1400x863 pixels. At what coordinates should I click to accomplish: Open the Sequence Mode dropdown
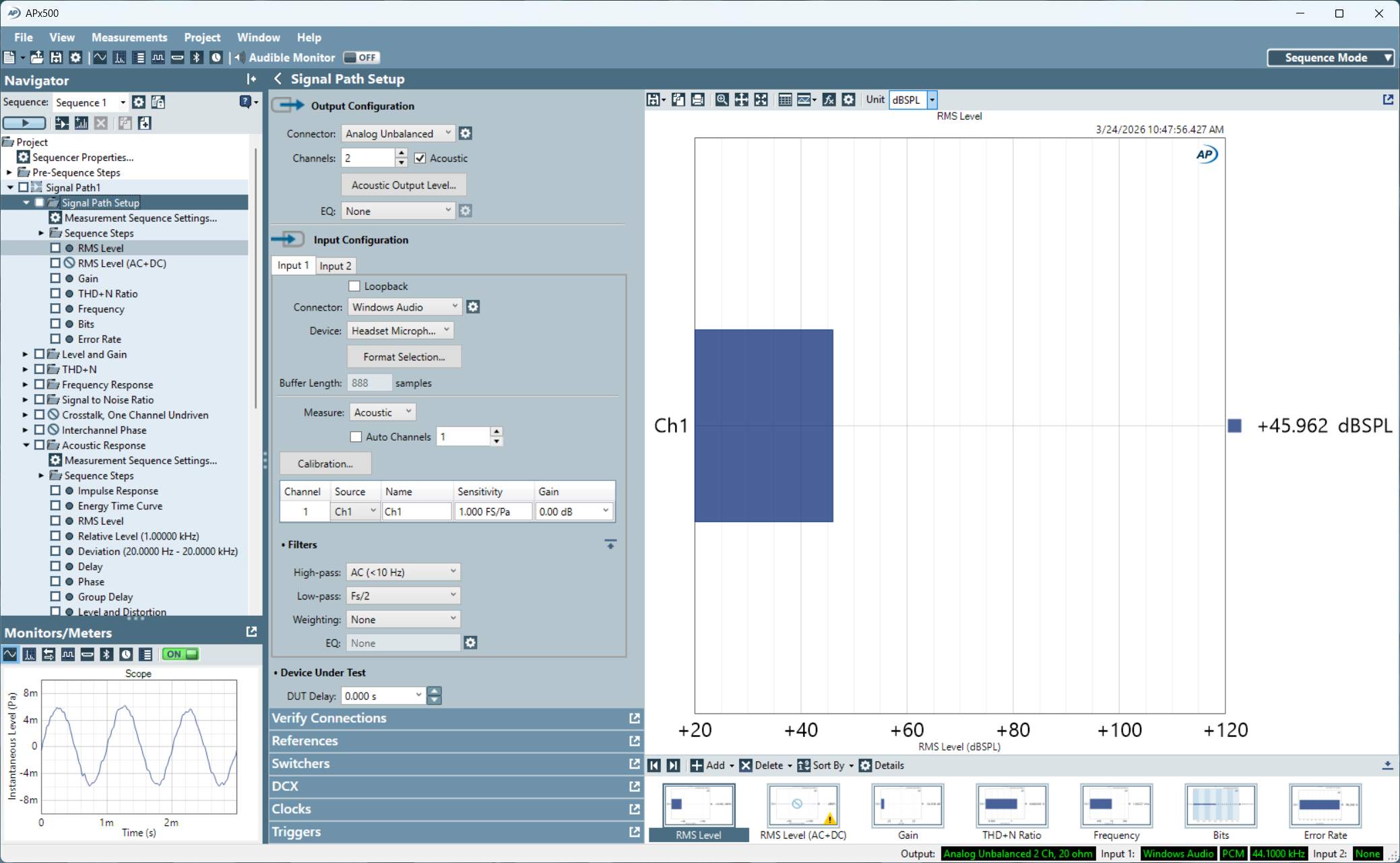1331,58
